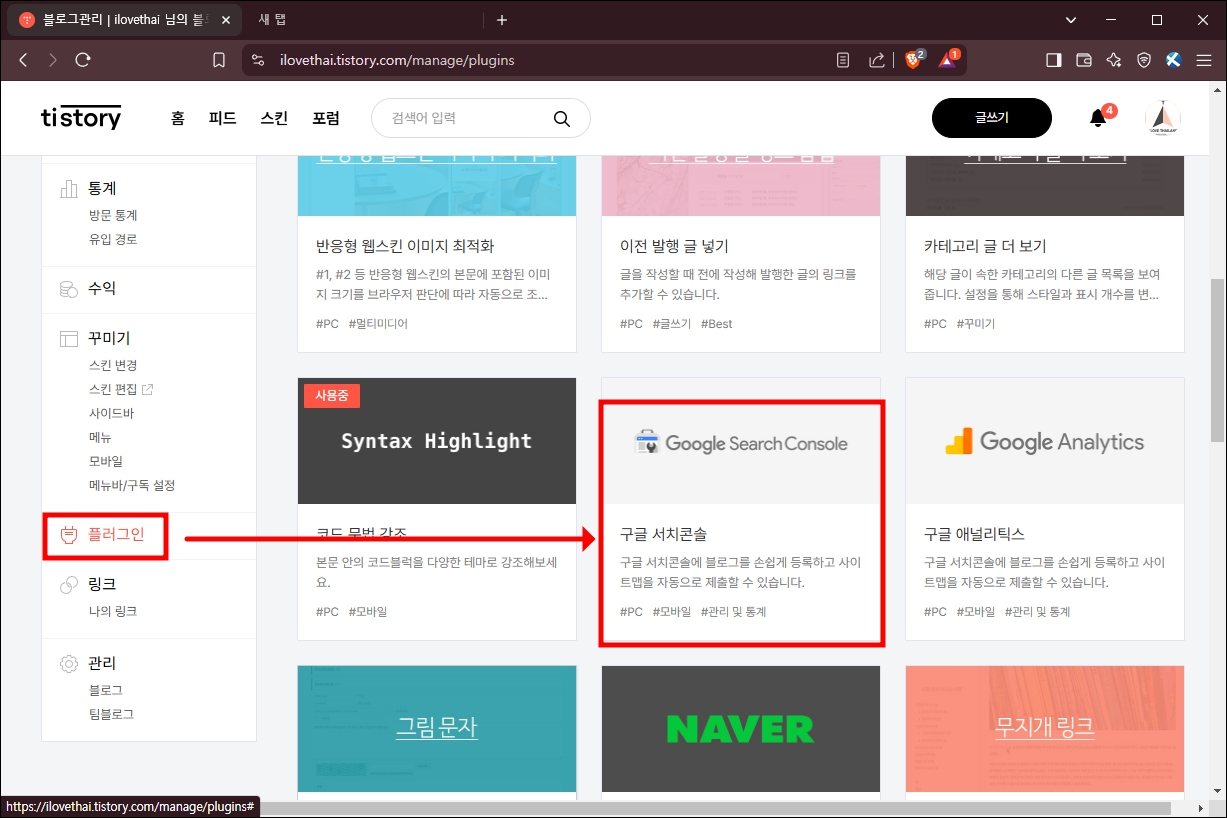The height and width of the screenshot is (818, 1227).
Task: Reload the page with the refresh icon
Action: [83, 60]
